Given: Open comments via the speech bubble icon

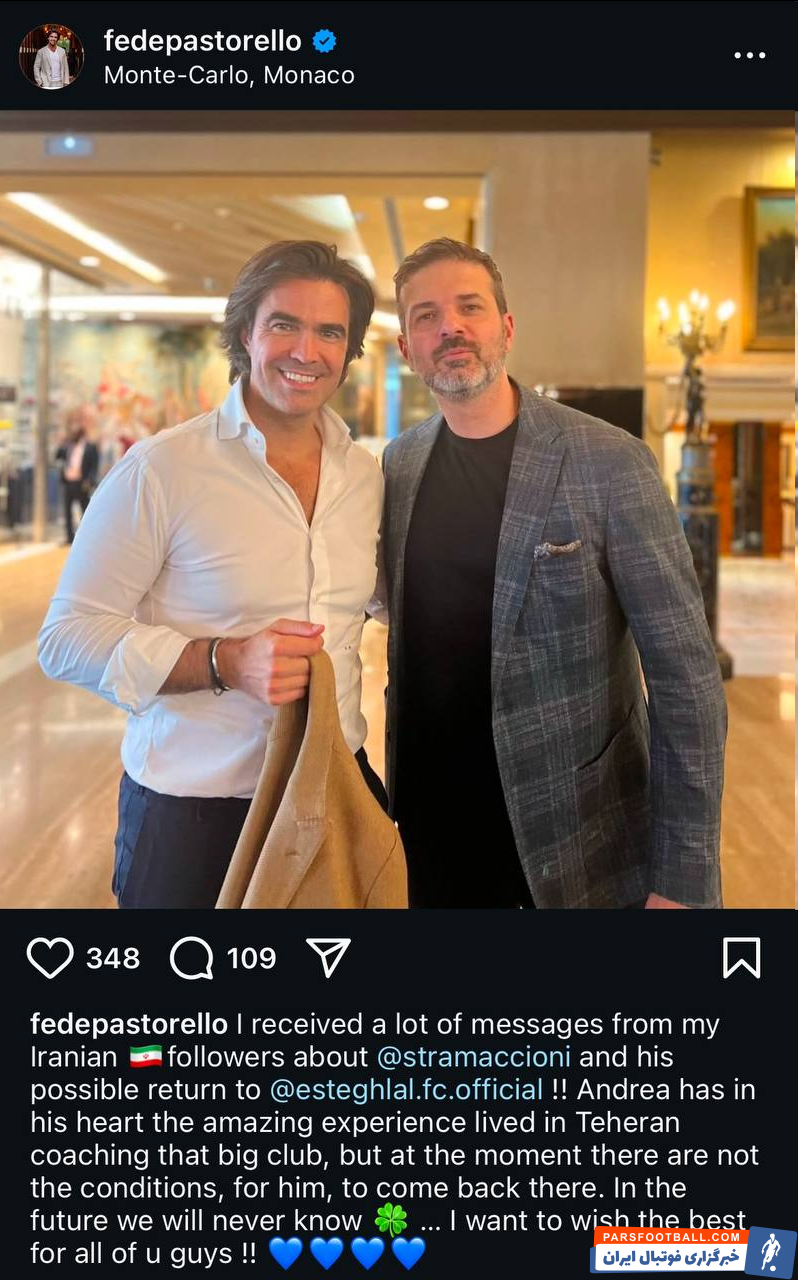Looking at the screenshot, I should point(191,958).
